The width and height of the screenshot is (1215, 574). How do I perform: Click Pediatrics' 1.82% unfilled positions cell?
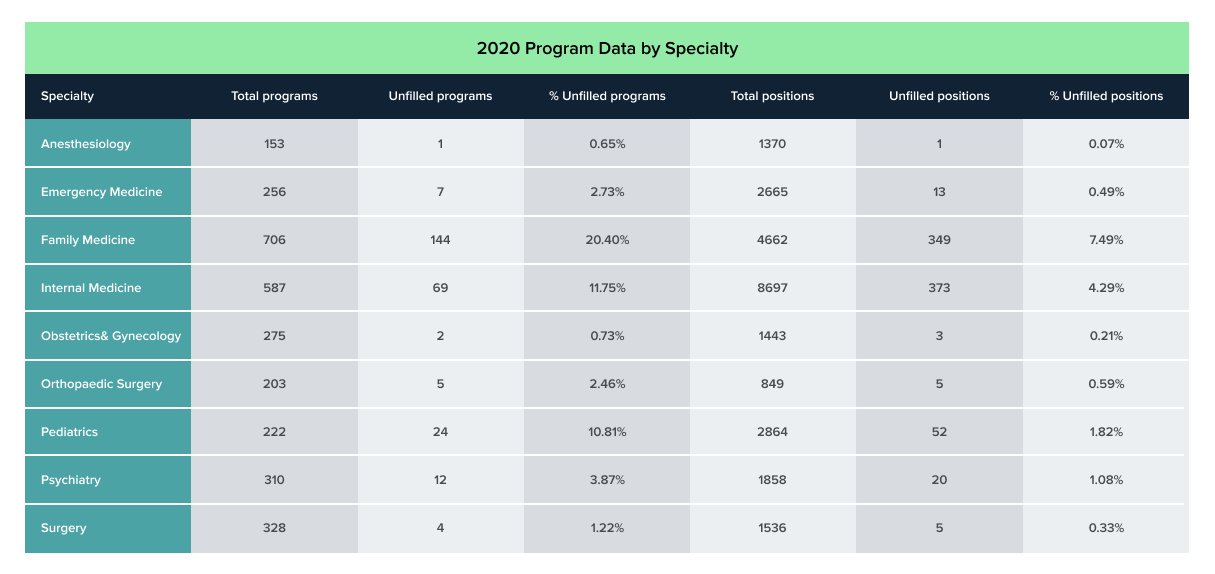1106,432
